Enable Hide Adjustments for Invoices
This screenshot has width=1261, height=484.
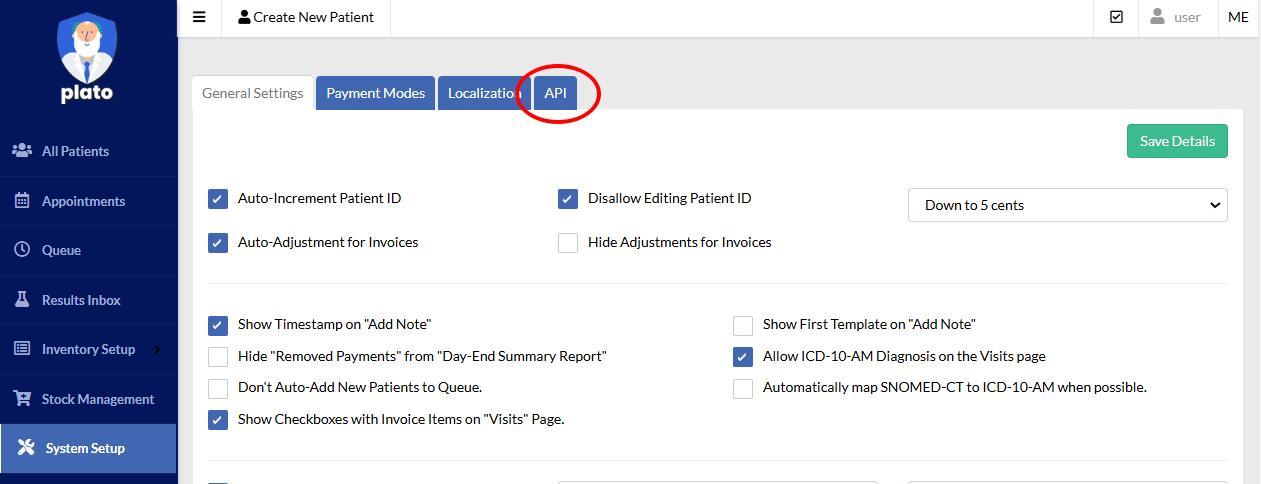(x=568, y=243)
